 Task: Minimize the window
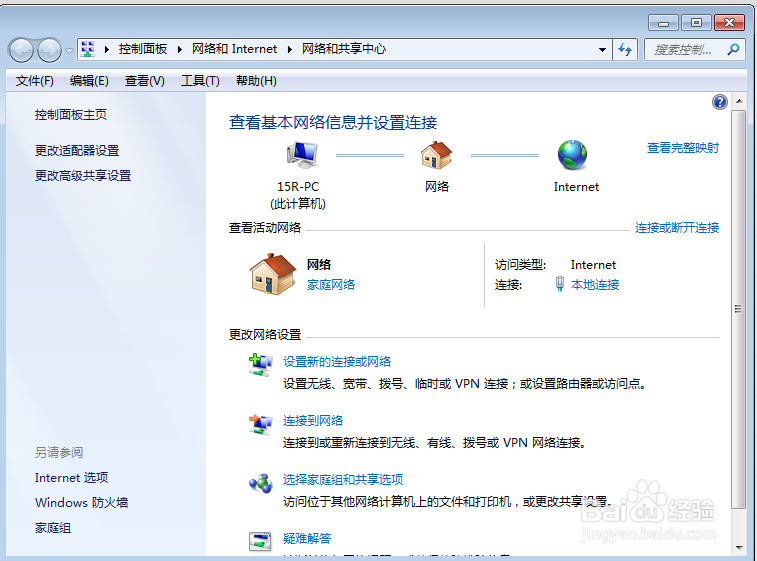(x=663, y=22)
